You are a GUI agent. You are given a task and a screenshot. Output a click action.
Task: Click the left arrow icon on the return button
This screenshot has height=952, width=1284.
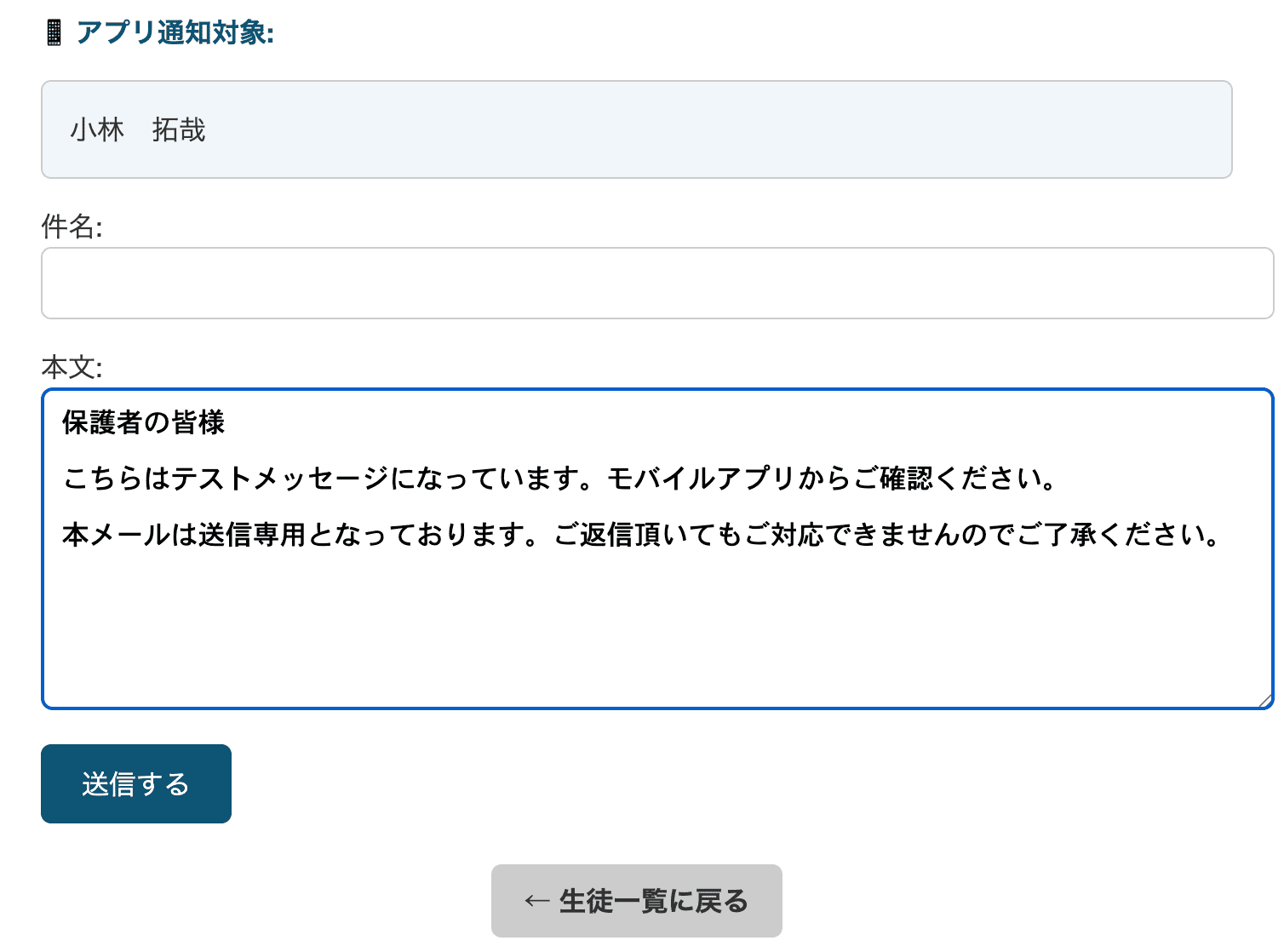pyautogui.click(x=535, y=901)
